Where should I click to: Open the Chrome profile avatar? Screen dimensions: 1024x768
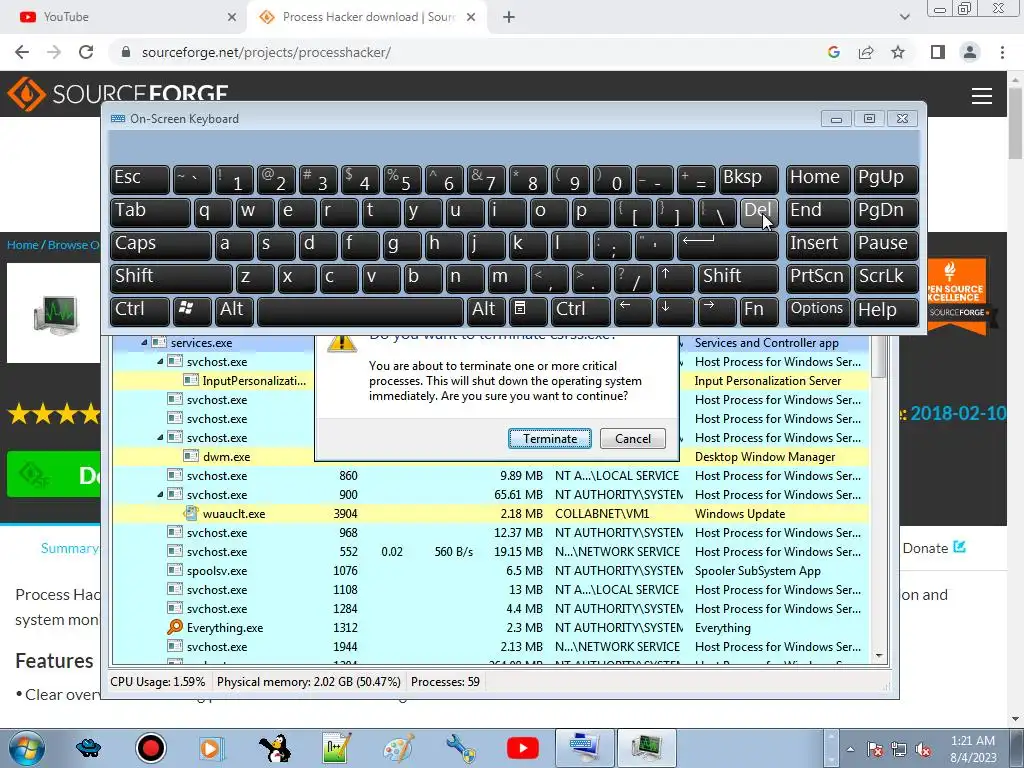tap(970, 52)
